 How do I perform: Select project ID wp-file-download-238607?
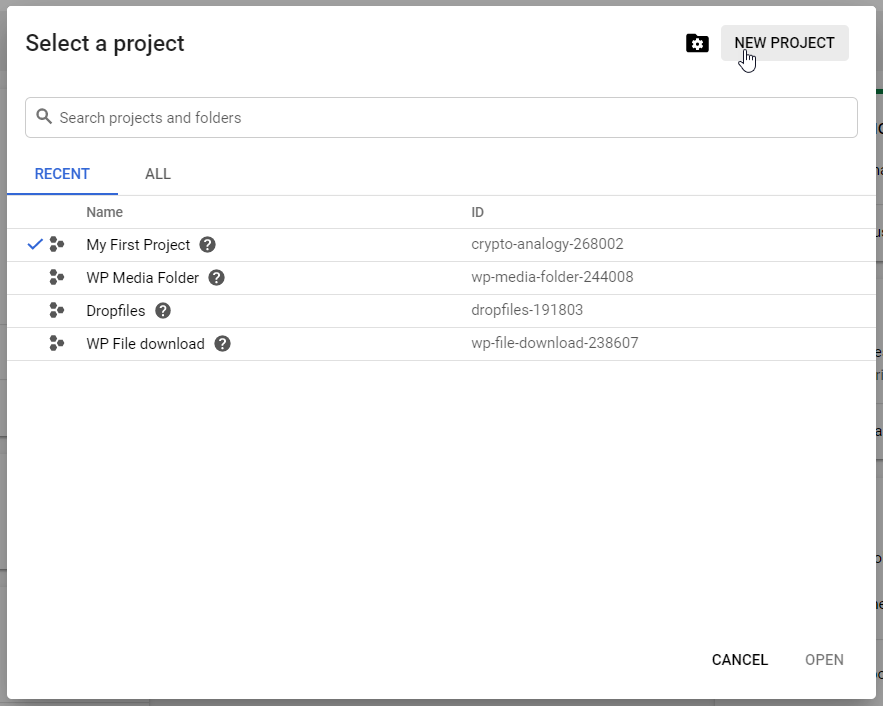coord(554,344)
